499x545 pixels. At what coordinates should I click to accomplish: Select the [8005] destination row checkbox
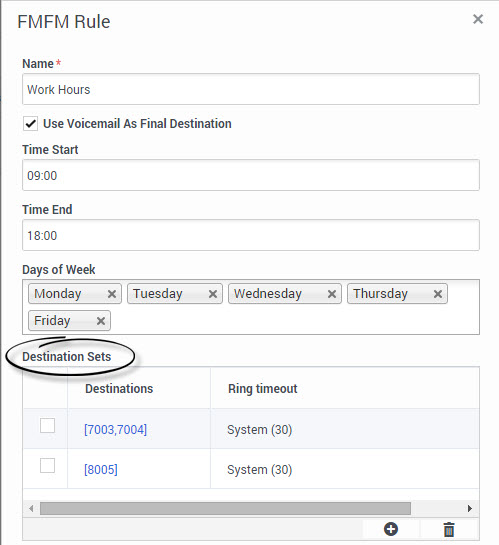point(47,465)
